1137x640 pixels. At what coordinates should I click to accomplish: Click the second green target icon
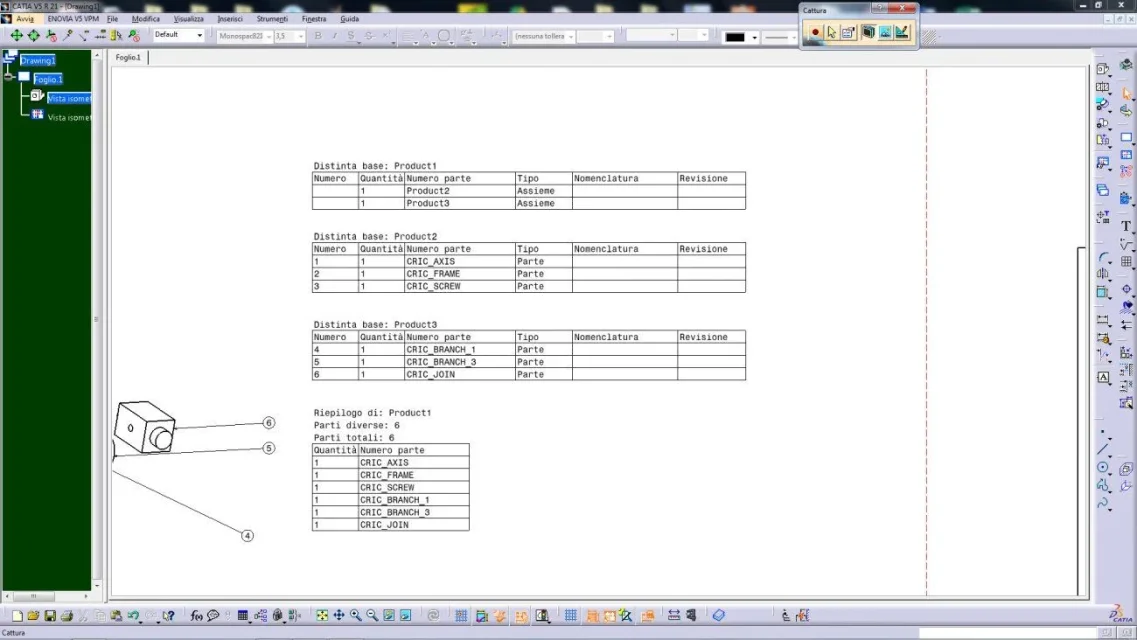click(x=33, y=36)
